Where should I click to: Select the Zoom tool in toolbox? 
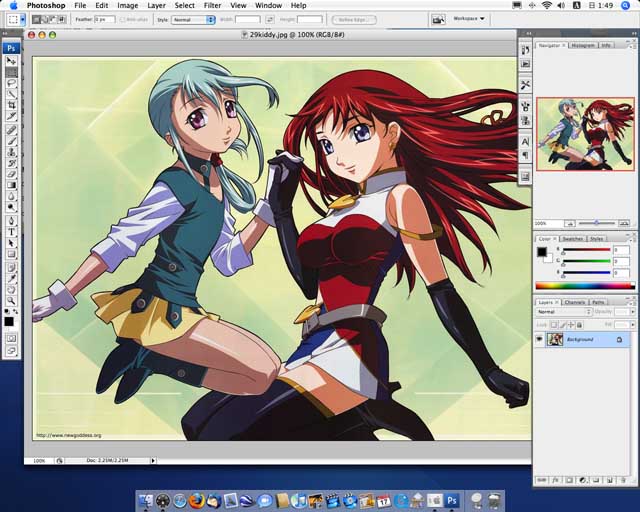pyautogui.click(x=11, y=301)
